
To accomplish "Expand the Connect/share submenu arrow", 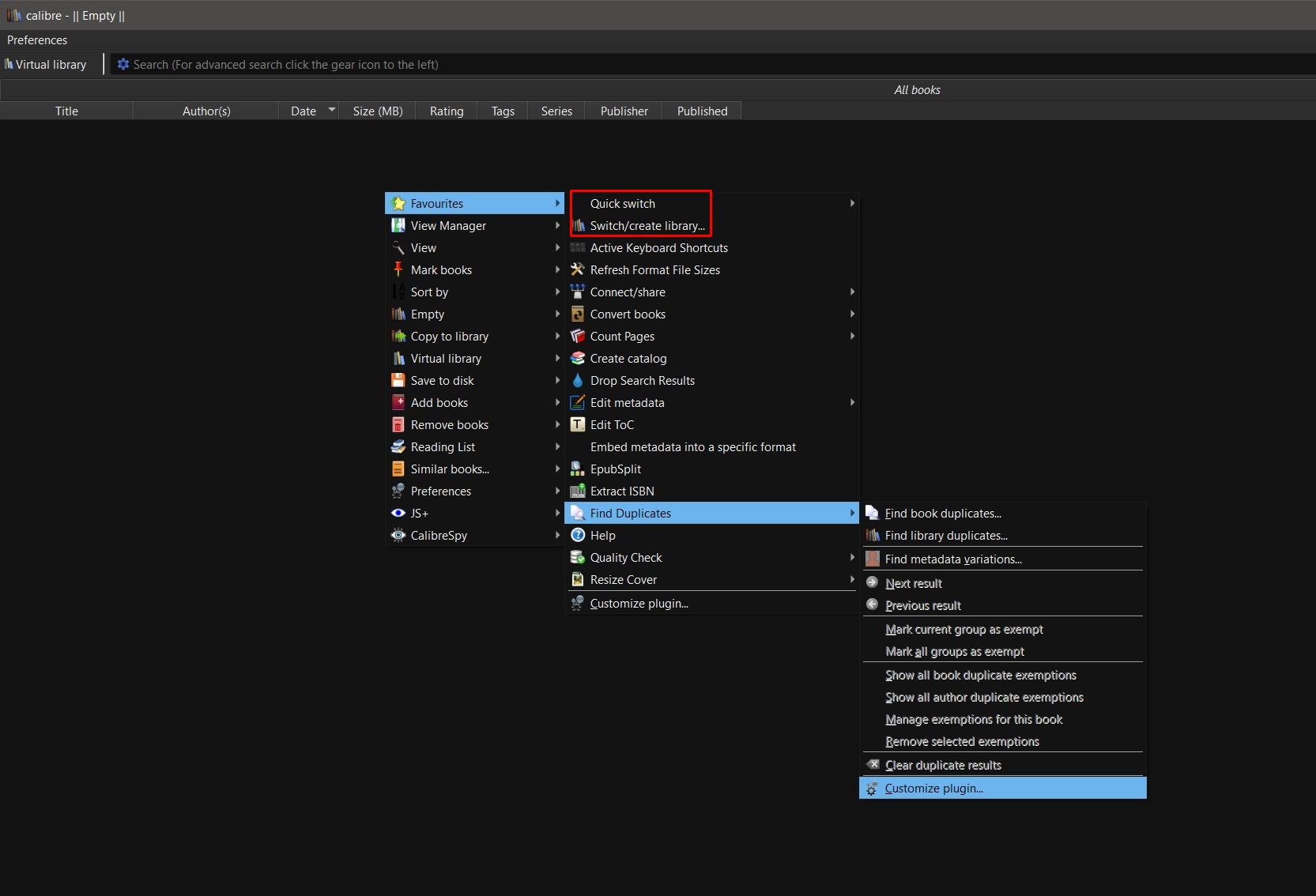I will (852, 292).
